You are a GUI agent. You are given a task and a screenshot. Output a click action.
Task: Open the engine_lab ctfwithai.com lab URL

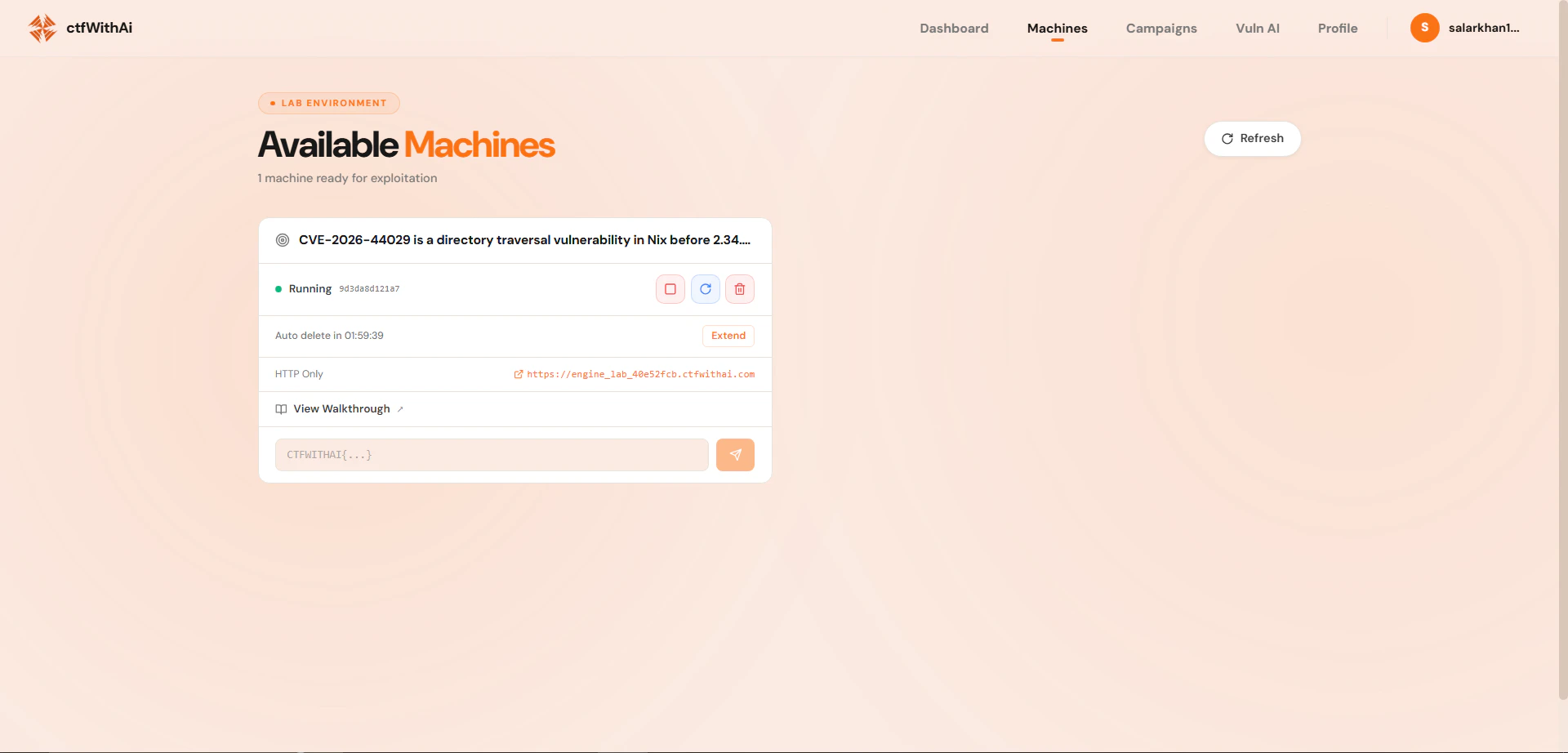640,374
